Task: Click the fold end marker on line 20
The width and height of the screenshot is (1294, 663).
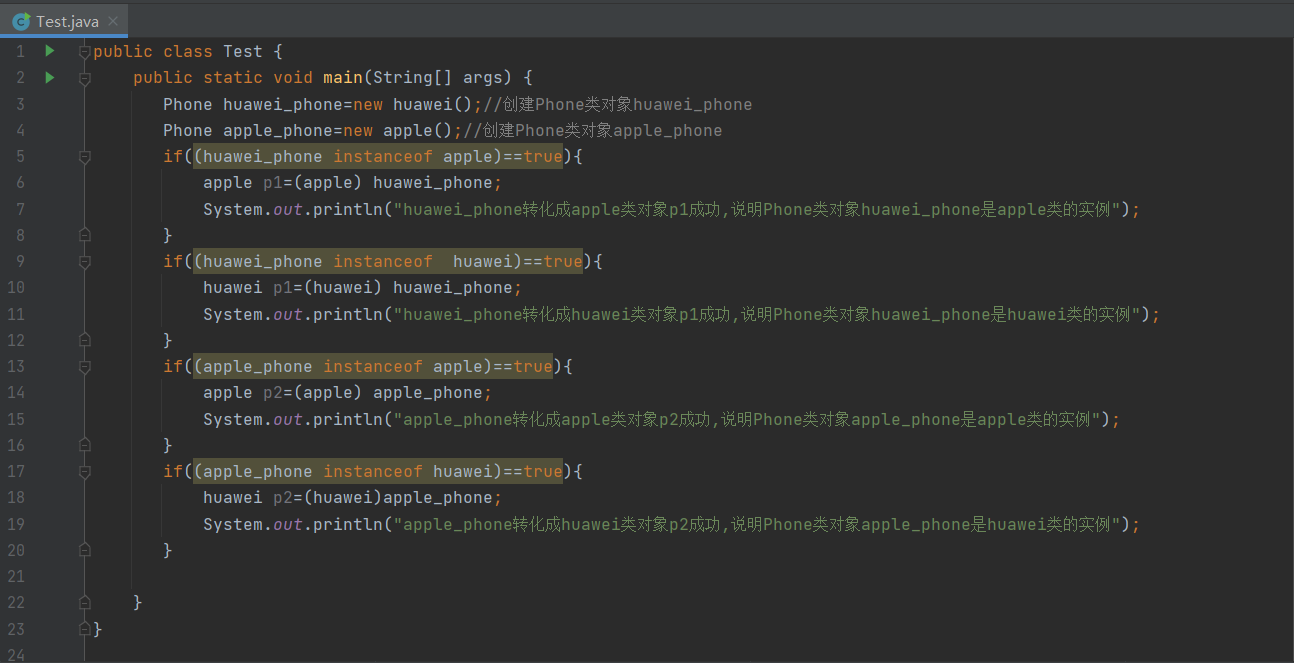Action: pos(85,550)
